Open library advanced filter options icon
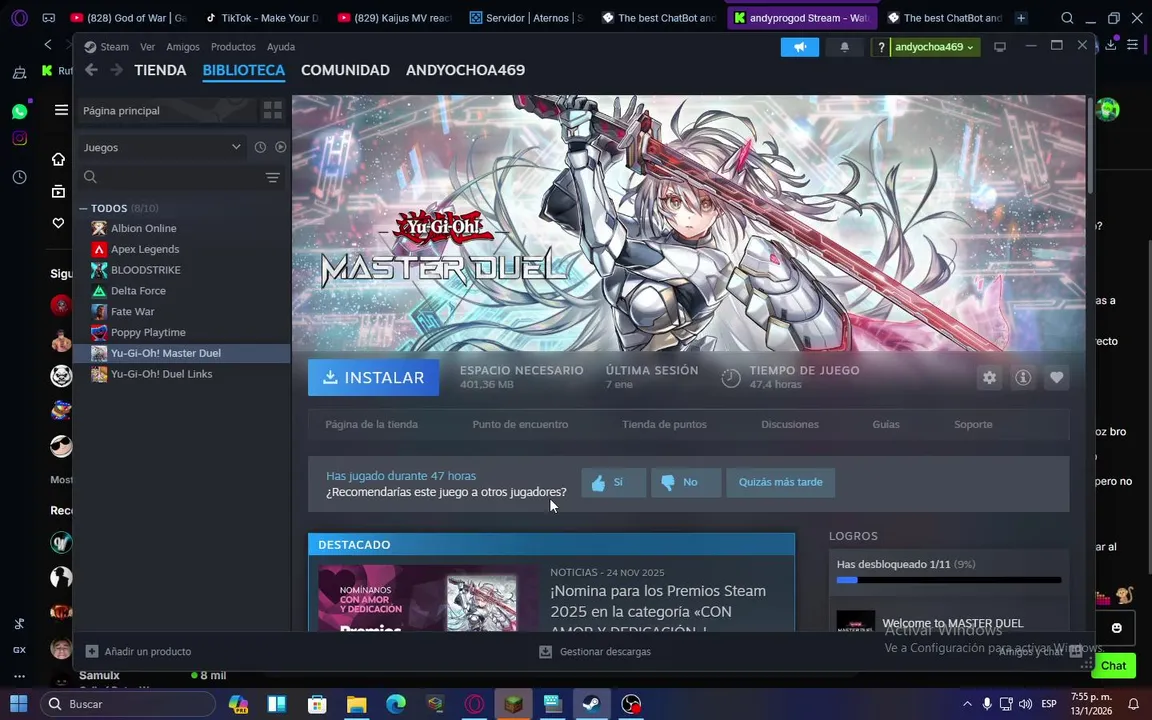The width and height of the screenshot is (1152, 720). 273,177
